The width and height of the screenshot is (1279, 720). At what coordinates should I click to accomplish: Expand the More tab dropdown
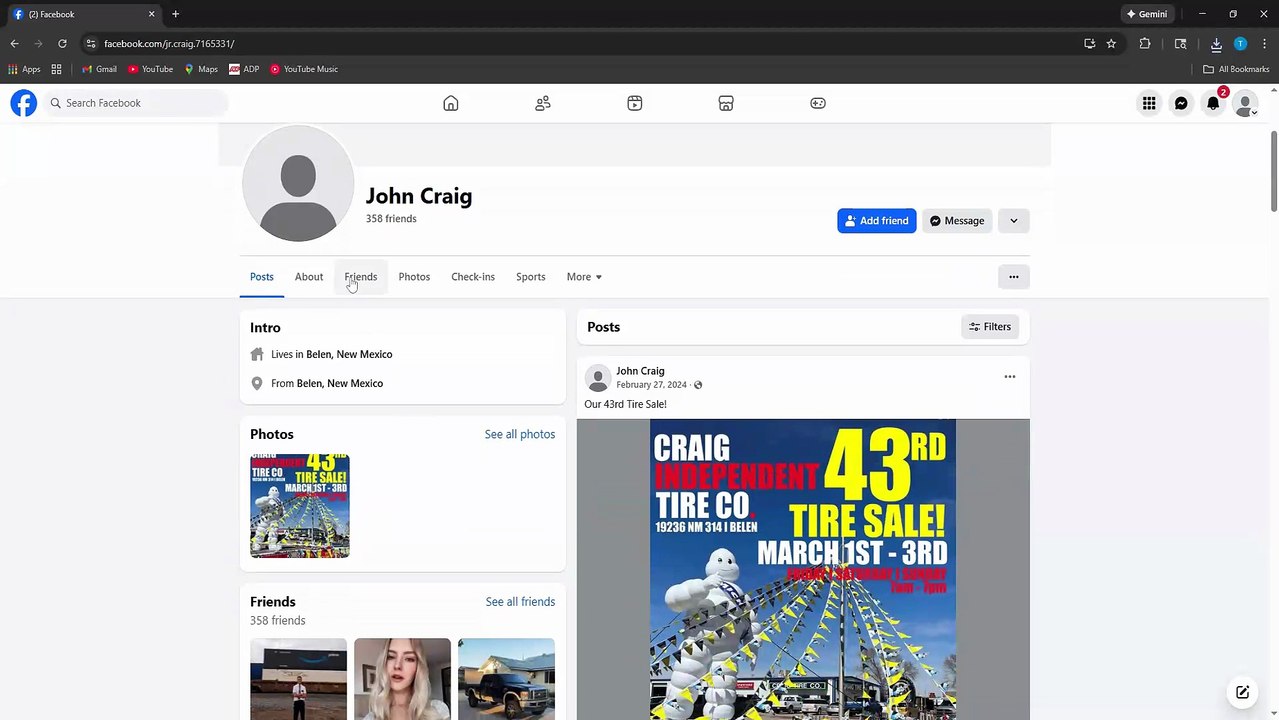[584, 277]
